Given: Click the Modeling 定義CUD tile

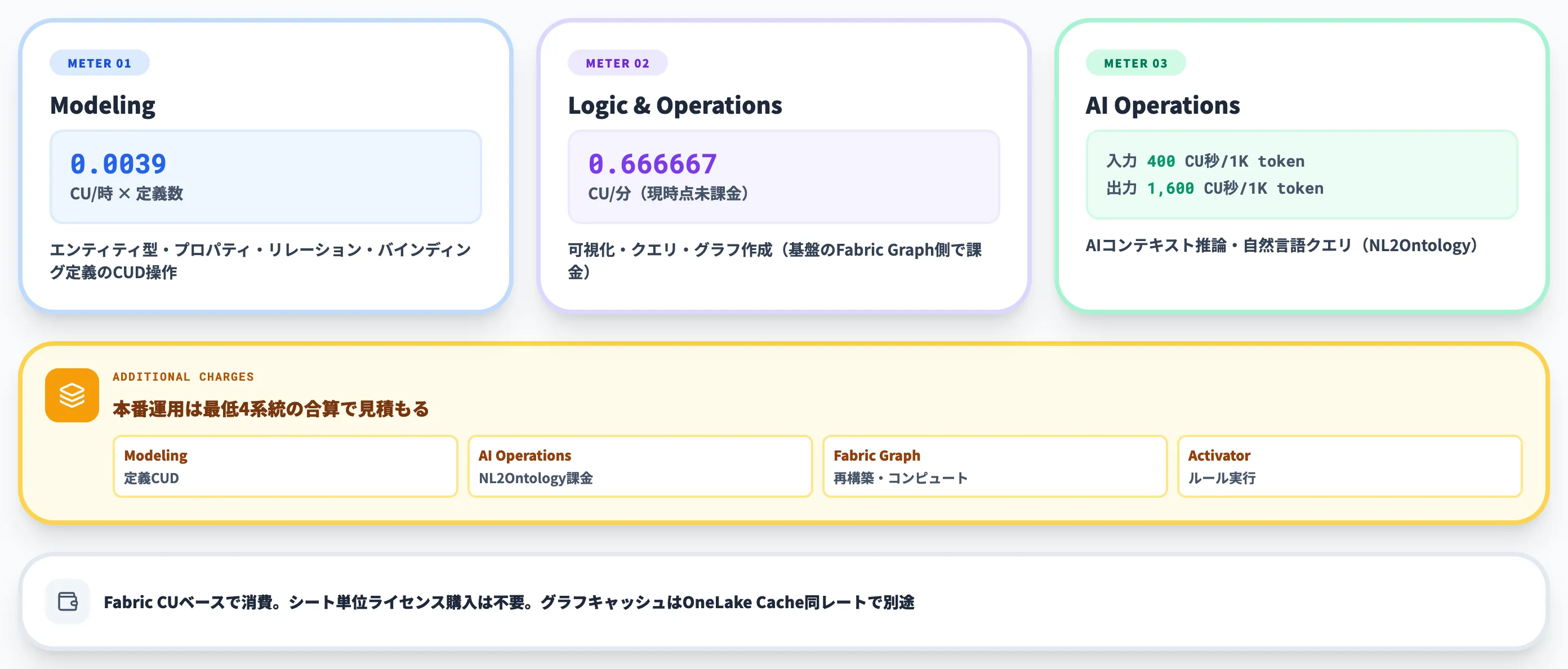Looking at the screenshot, I should pyautogui.click(x=285, y=466).
